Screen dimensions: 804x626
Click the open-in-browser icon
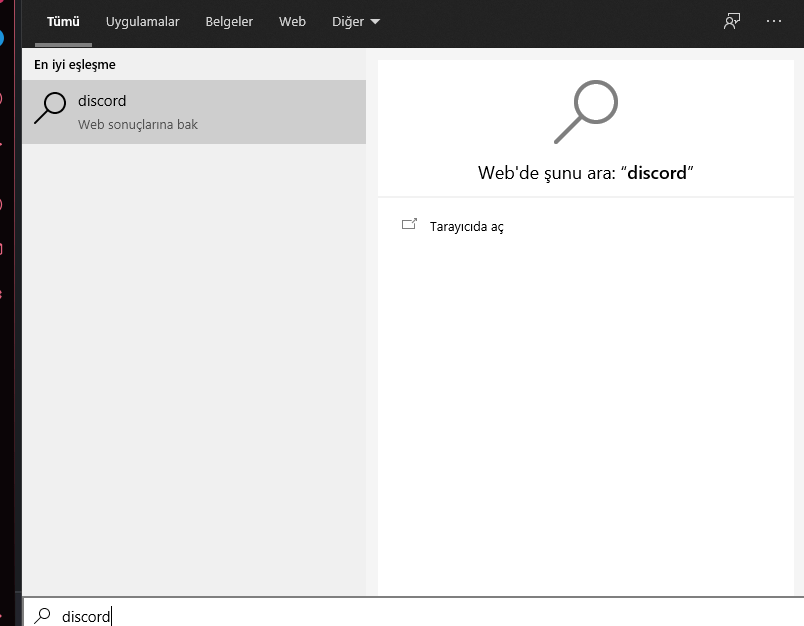pos(409,224)
